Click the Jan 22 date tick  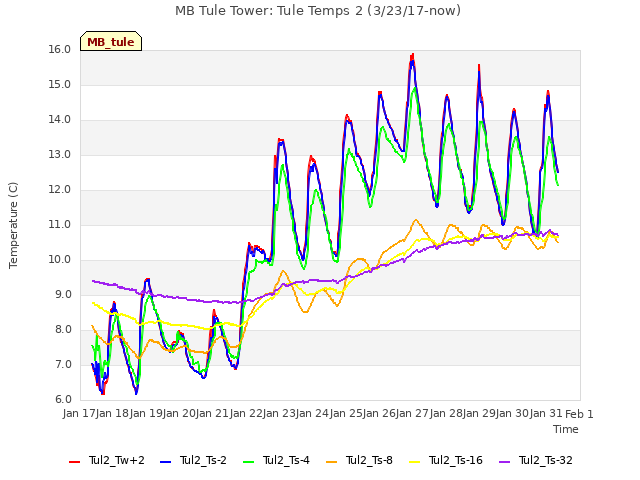(246, 414)
